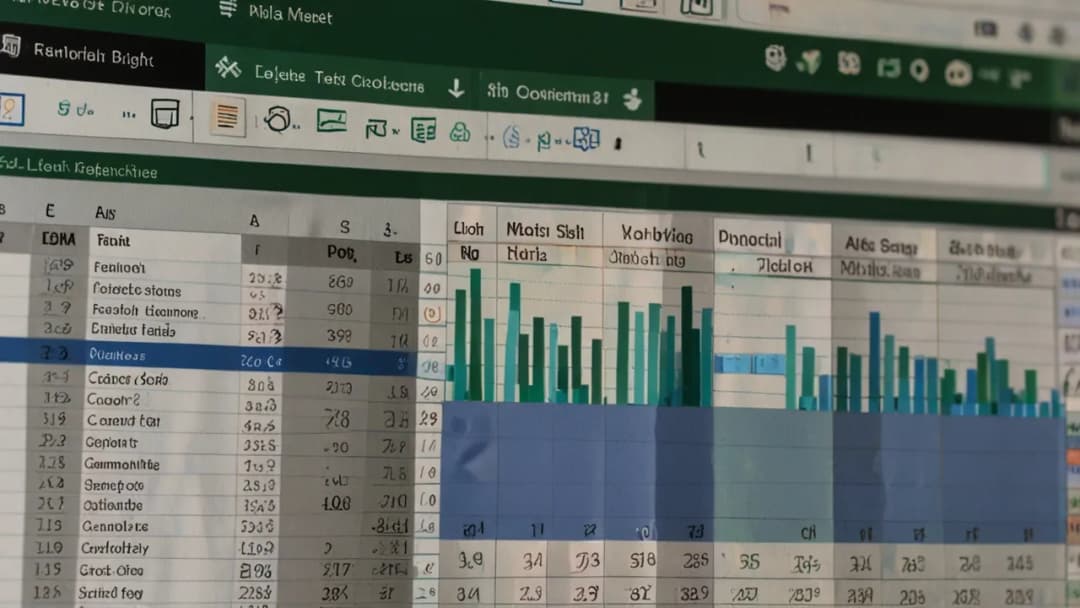Click the column 'E' header in the sheet
This screenshot has height=608, width=1080.
click(x=48, y=211)
